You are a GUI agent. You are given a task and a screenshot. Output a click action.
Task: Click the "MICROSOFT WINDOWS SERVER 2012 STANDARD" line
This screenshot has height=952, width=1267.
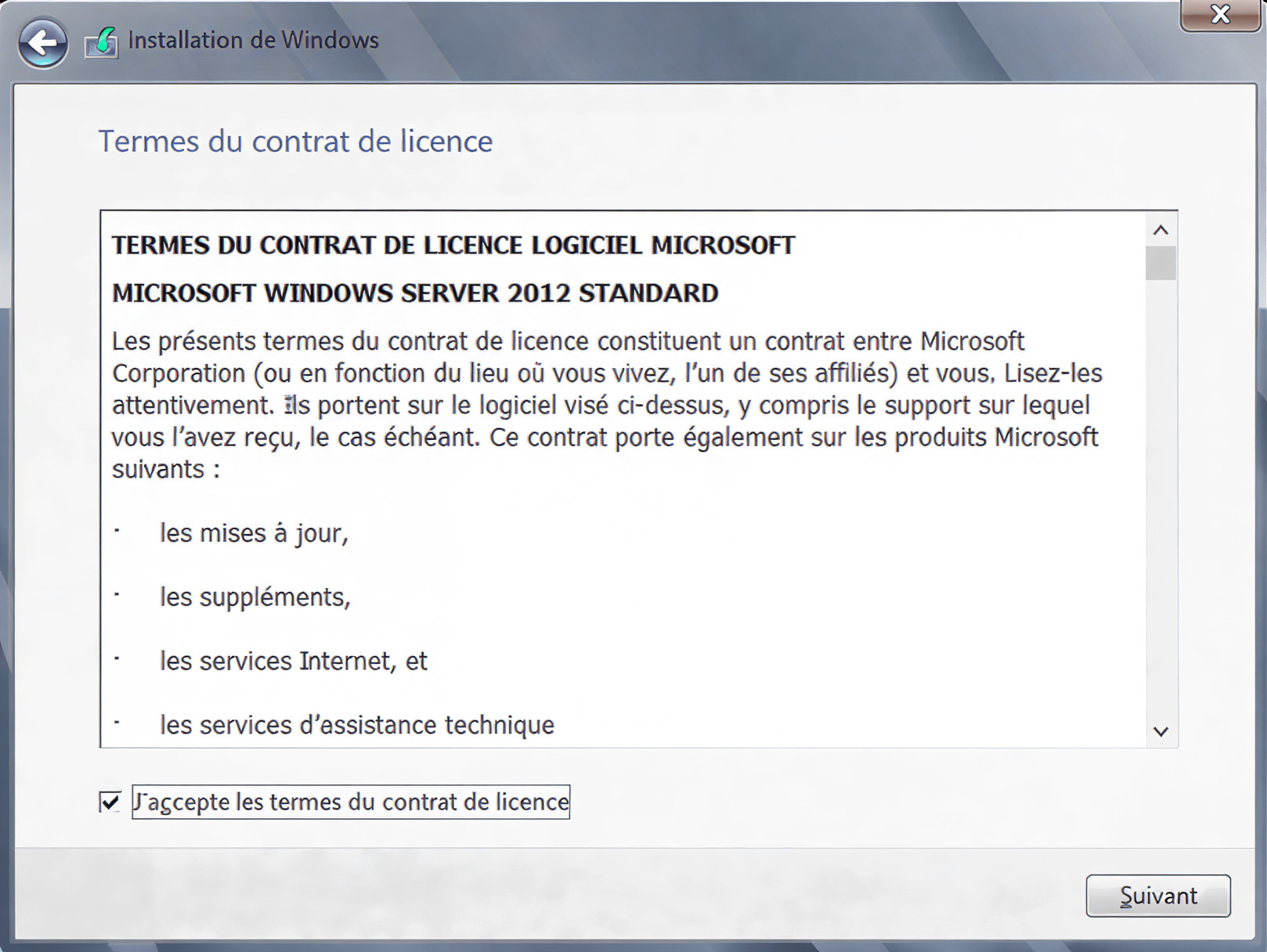(415, 294)
